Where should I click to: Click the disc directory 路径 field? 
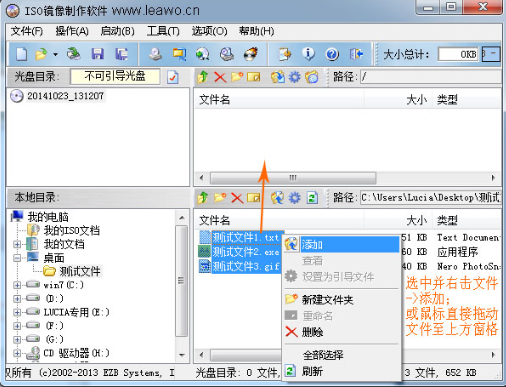click(431, 77)
